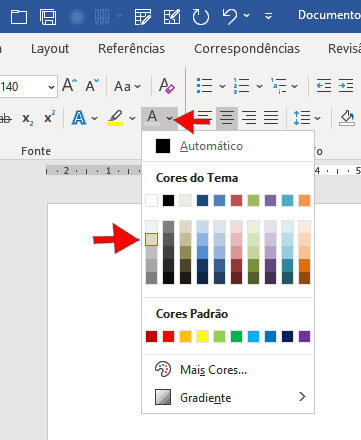Click the Redo circular arrow icon

point(201,17)
